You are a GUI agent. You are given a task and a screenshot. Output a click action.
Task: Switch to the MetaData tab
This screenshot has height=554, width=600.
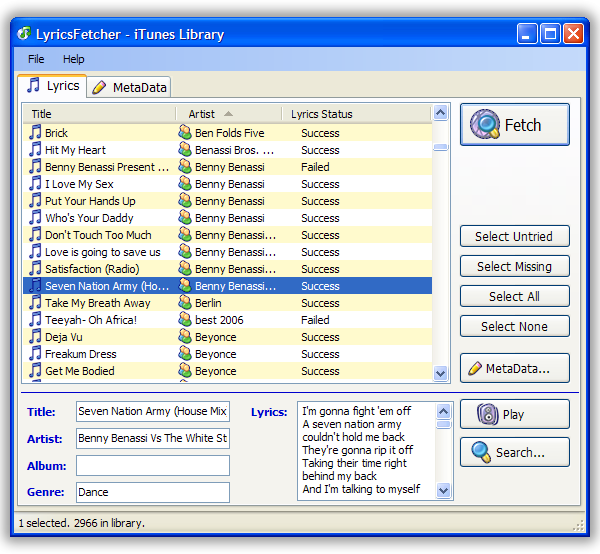(129, 87)
